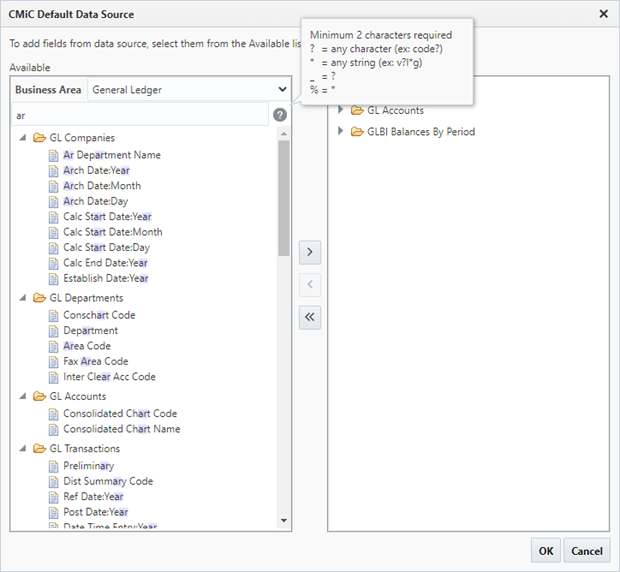Image resolution: width=620 pixels, height=572 pixels.
Task: Click the scrollbar down arrow in Available list
Action: tap(284, 521)
